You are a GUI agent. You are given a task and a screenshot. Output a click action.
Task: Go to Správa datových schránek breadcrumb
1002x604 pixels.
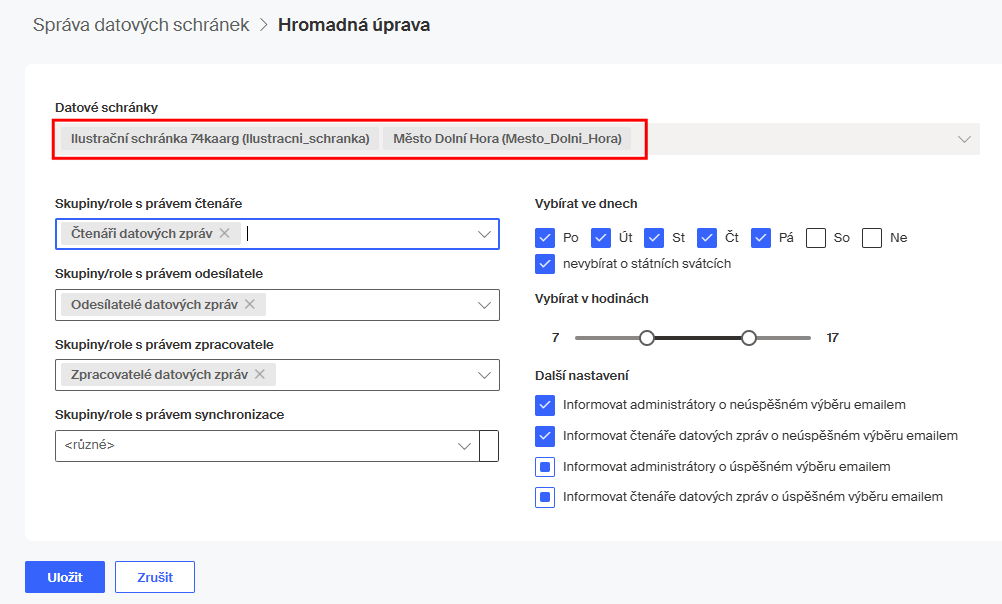141,25
